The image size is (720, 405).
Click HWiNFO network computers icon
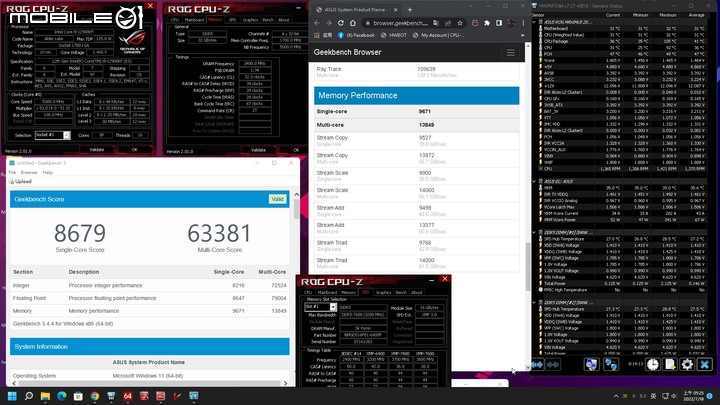611,365
